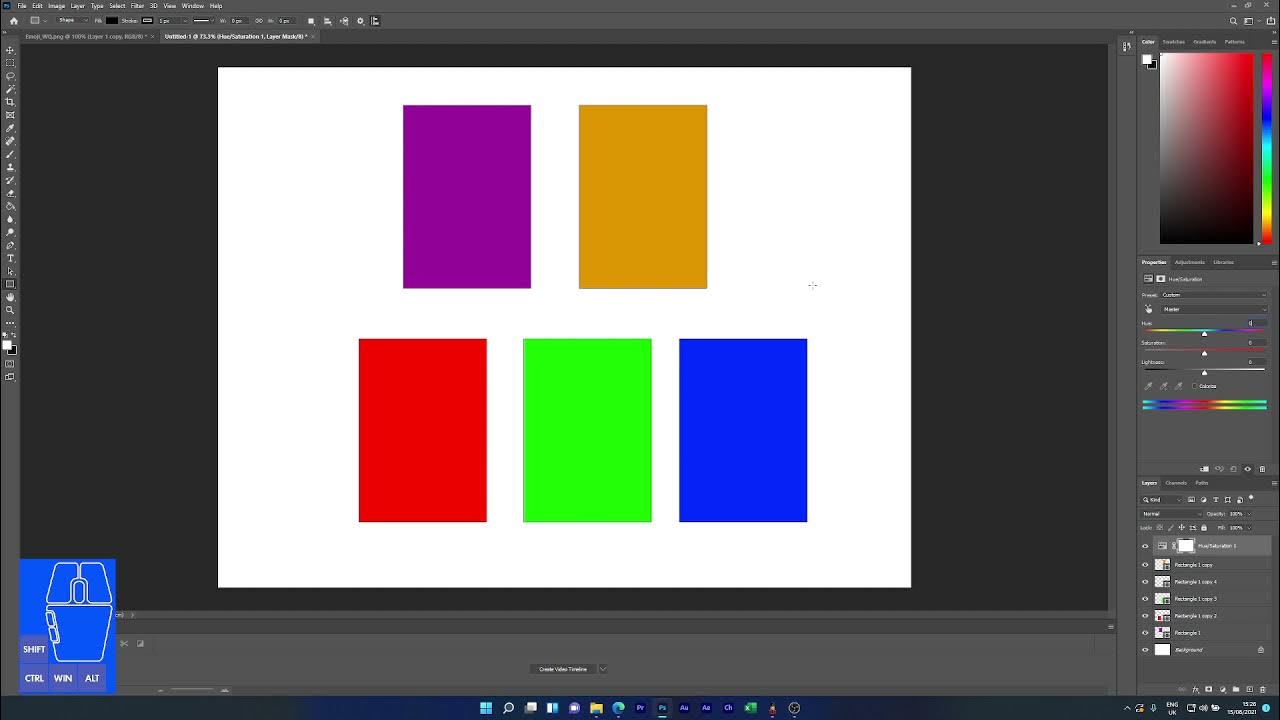Select the Move tool in the toolbar
Image resolution: width=1280 pixels, height=720 pixels.
[x=11, y=50]
